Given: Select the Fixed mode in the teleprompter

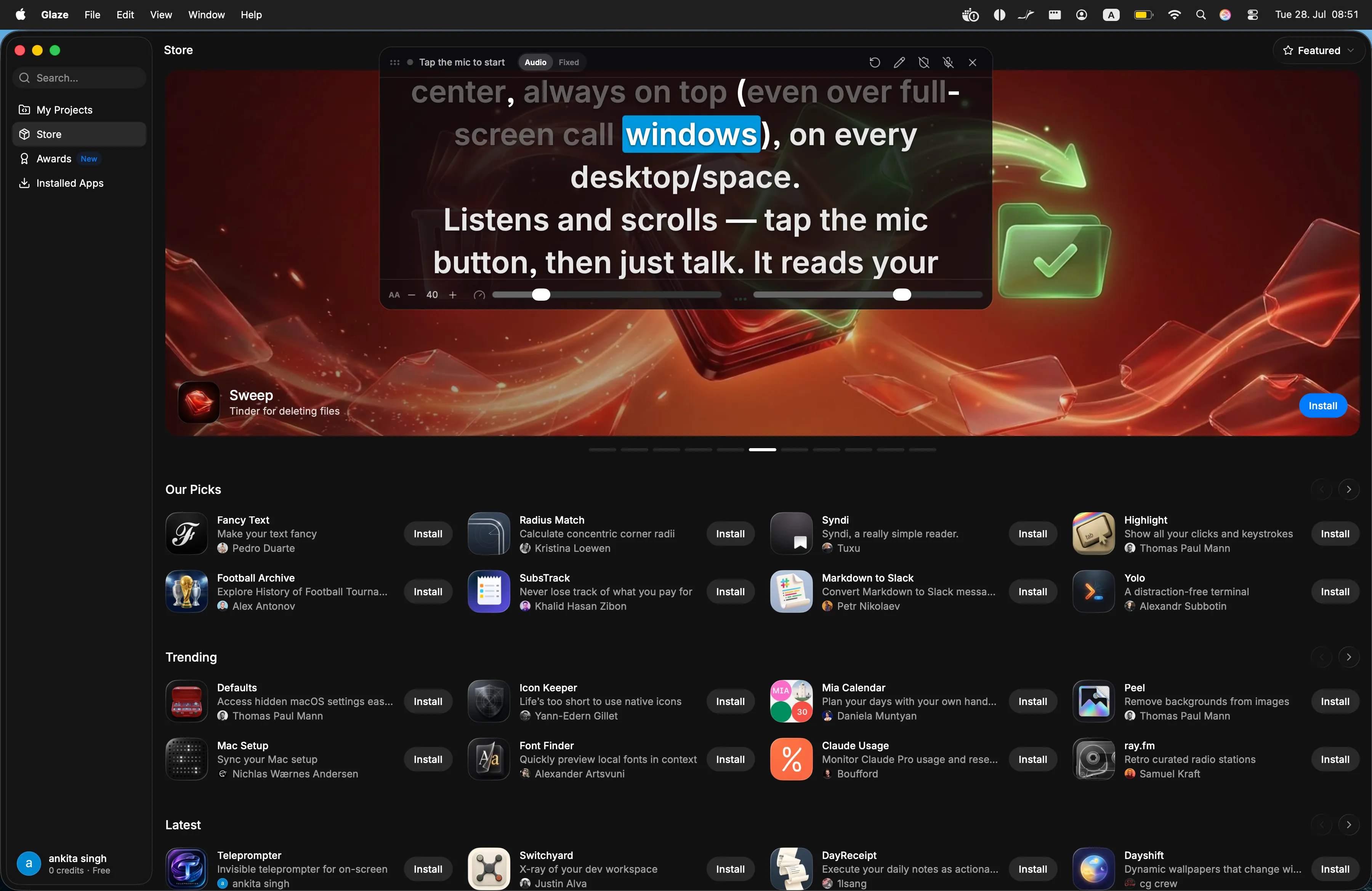Looking at the screenshot, I should coord(568,62).
